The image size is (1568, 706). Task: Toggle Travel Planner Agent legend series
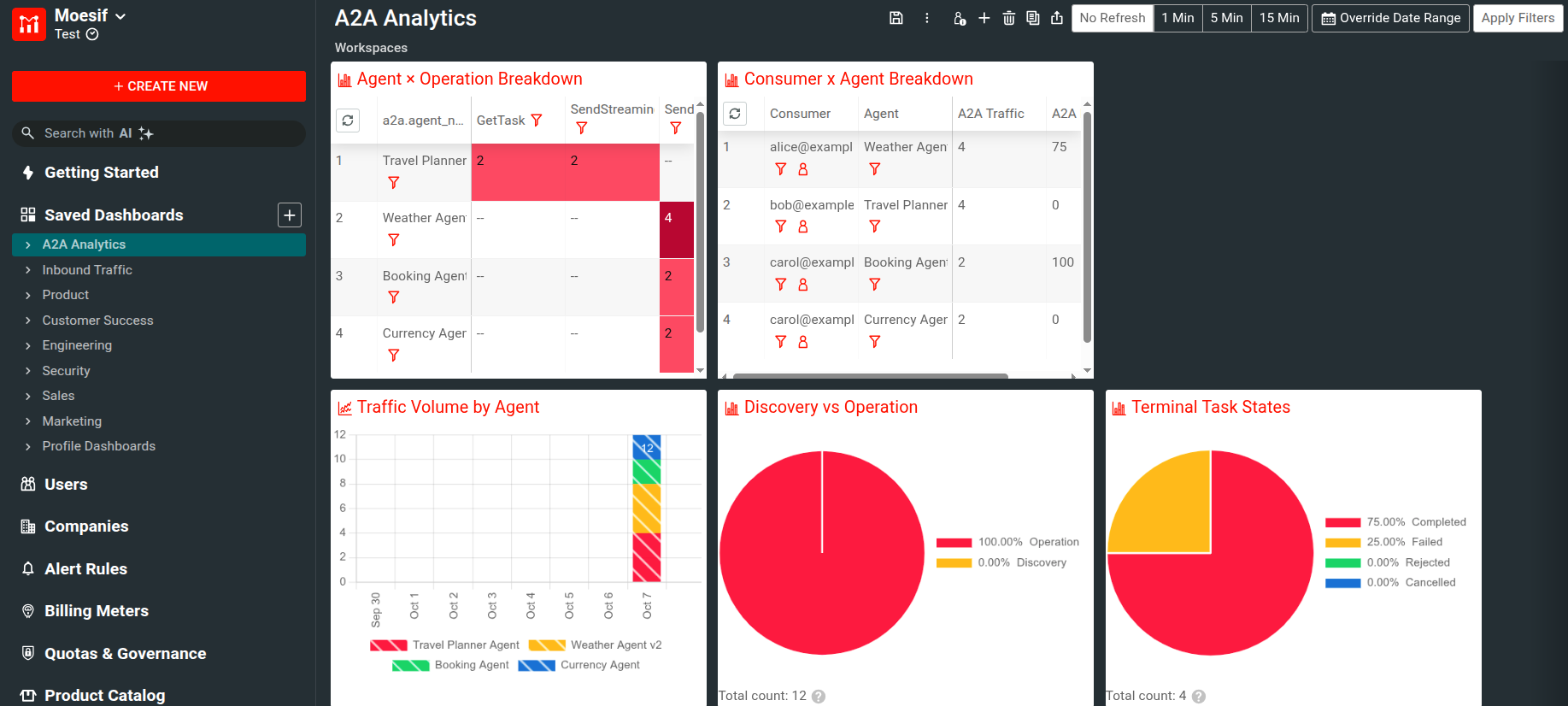coord(444,645)
